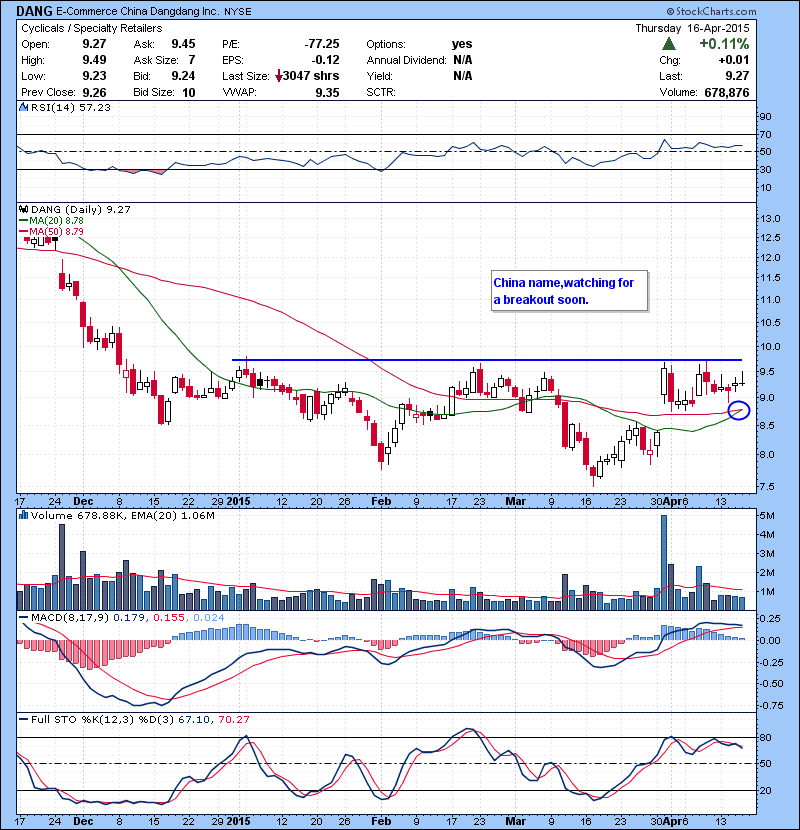Click the Last price value in the header
Viewport: 800px width, 830px height.
point(738,76)
